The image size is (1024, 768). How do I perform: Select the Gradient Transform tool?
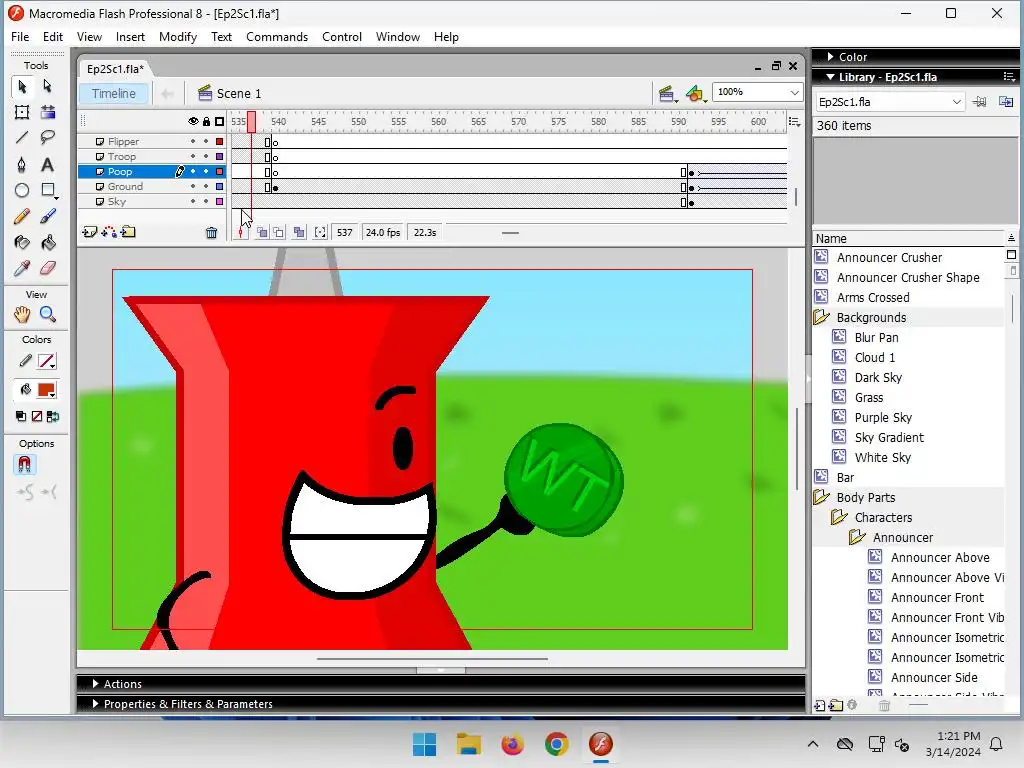tap(47, 112)
